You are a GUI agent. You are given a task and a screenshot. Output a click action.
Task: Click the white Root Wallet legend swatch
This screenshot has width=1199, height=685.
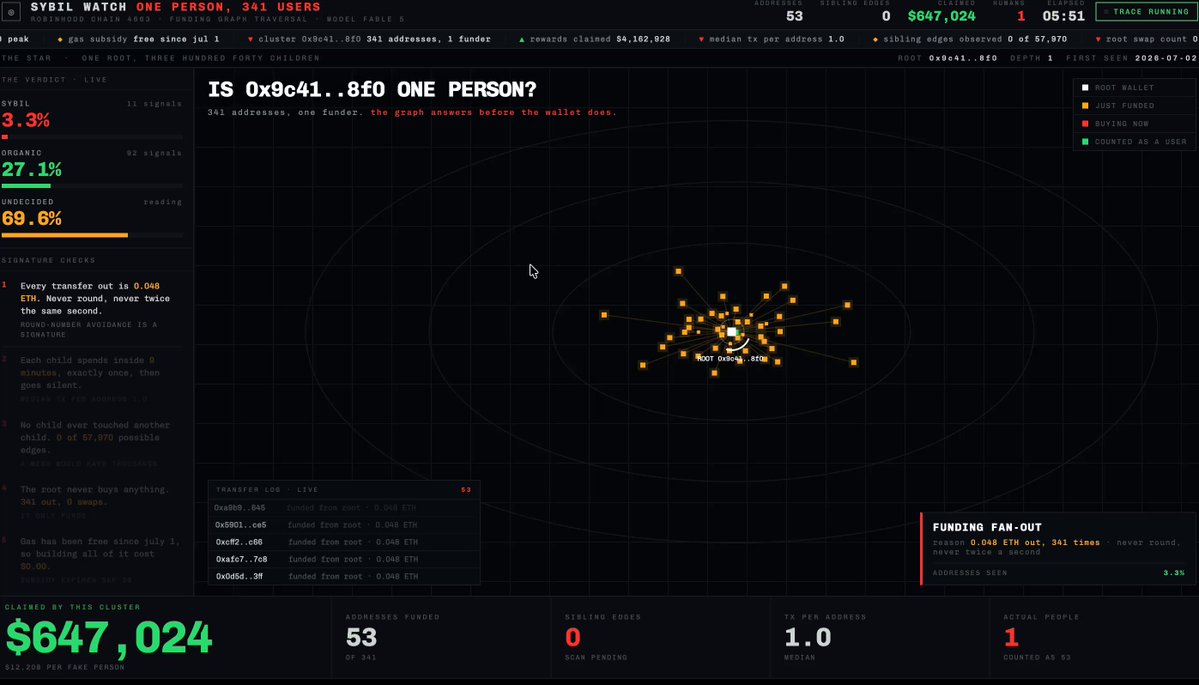[1085, 88]
